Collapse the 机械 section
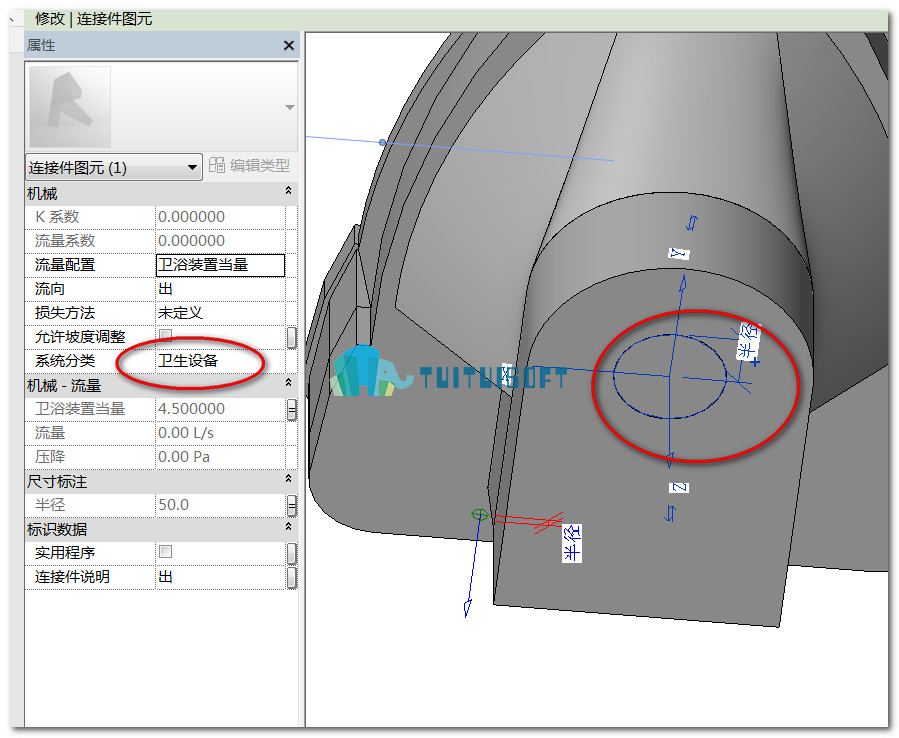The image size is (899, 738). [x=288, y=191]
